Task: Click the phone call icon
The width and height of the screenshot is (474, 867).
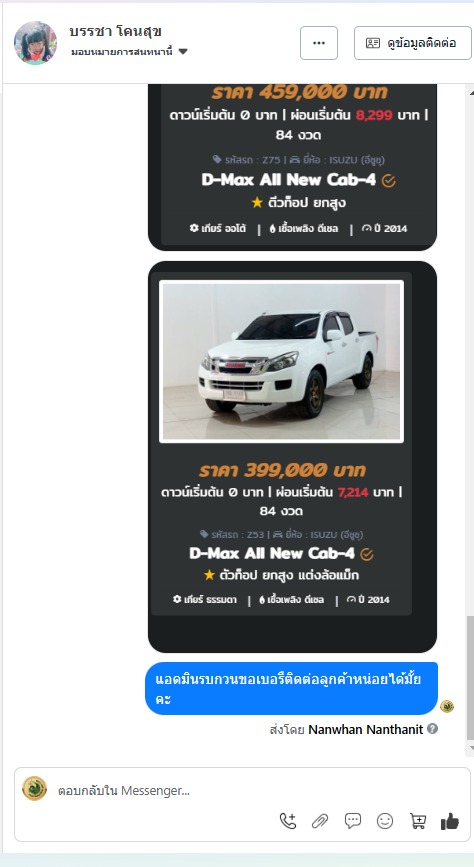Action: (288, 821)
